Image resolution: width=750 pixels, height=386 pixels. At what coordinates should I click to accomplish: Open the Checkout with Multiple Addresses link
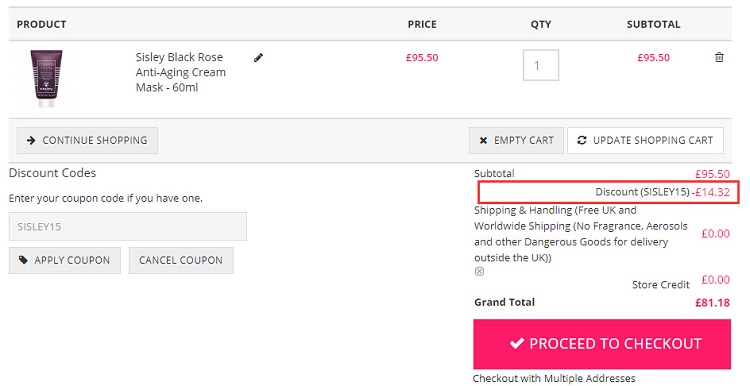click(x=554, y=378)
